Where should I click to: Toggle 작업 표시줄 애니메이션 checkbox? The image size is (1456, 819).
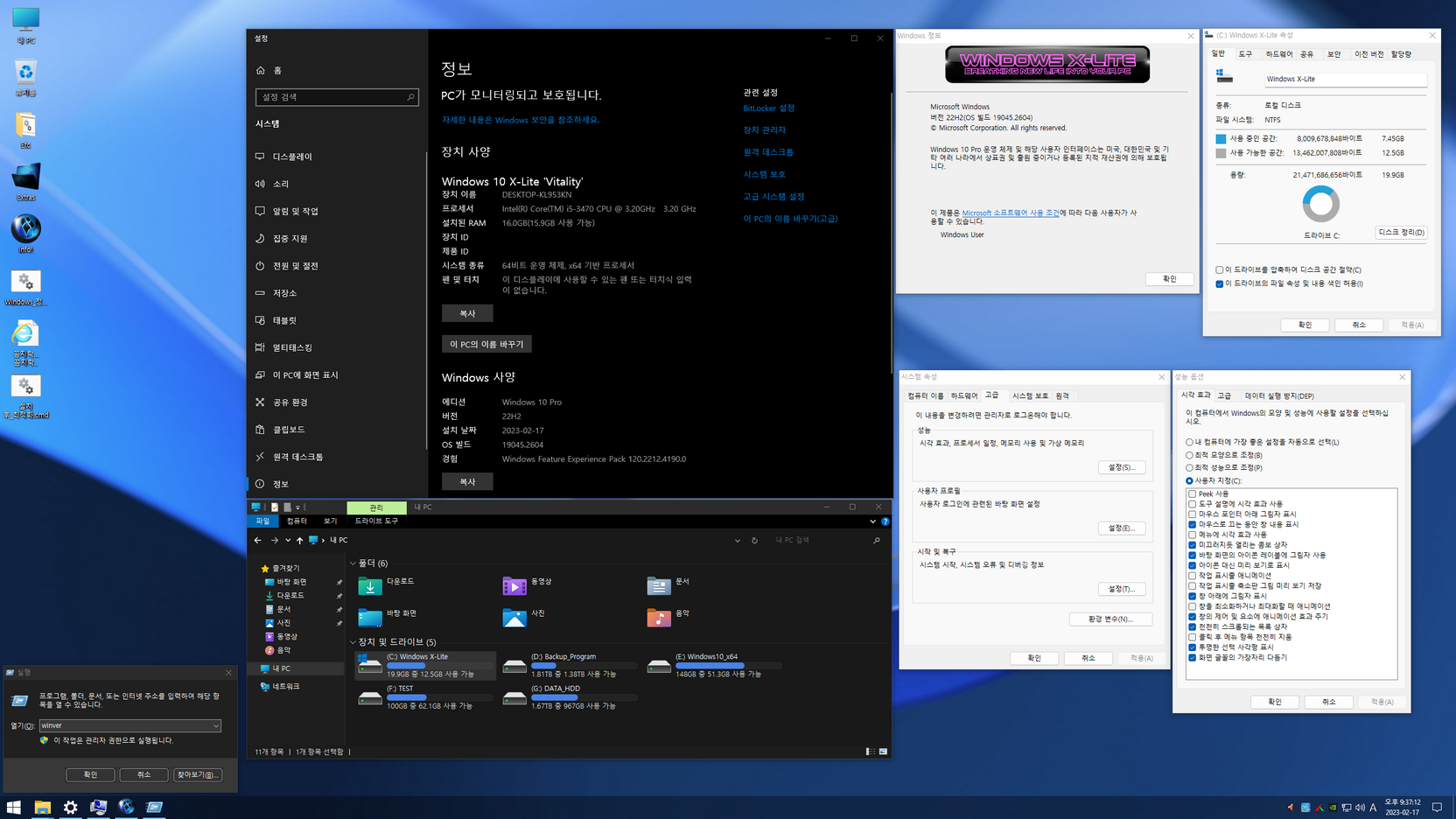(1192, 576)
